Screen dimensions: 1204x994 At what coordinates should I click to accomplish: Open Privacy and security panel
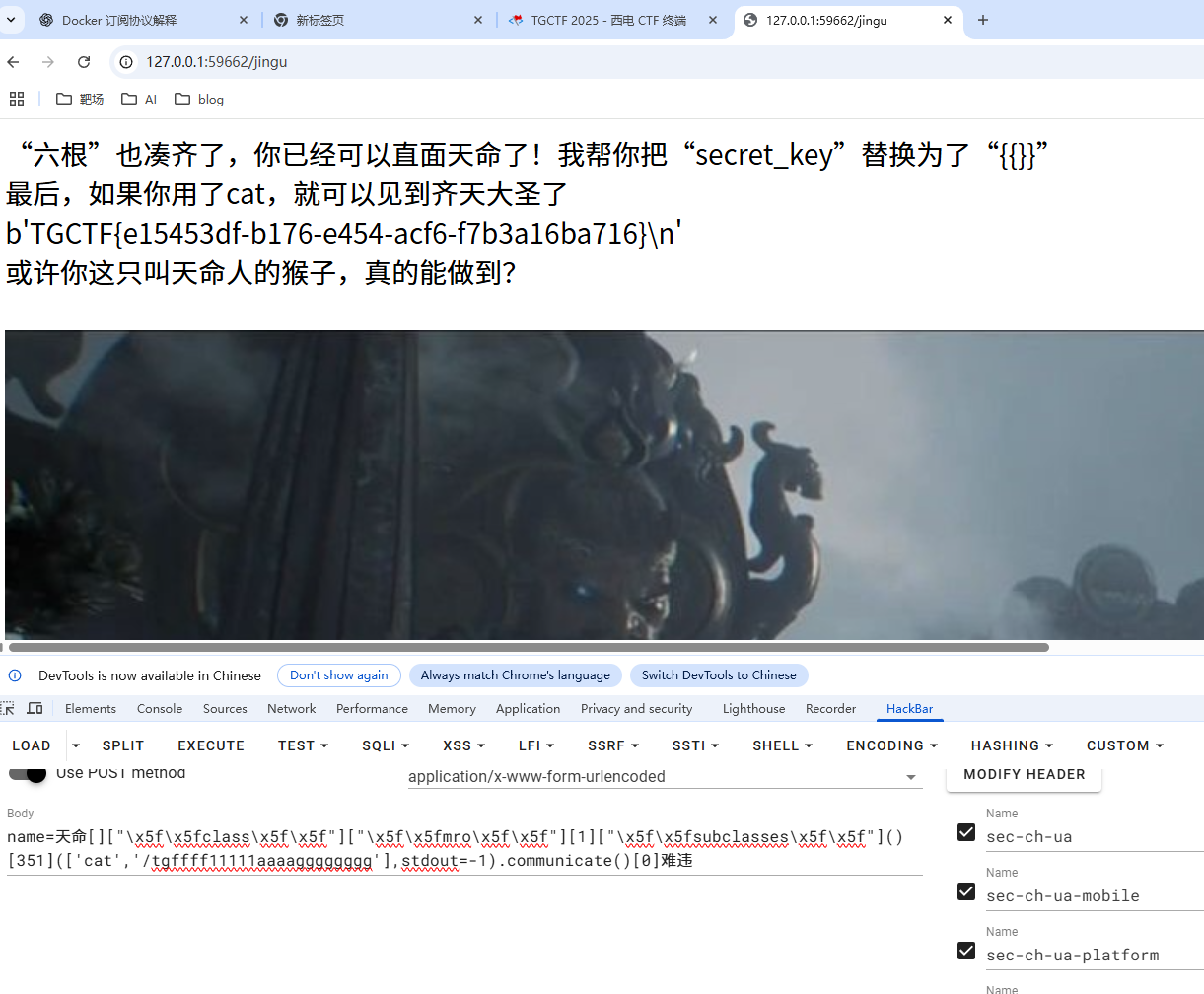pos(637,708)
